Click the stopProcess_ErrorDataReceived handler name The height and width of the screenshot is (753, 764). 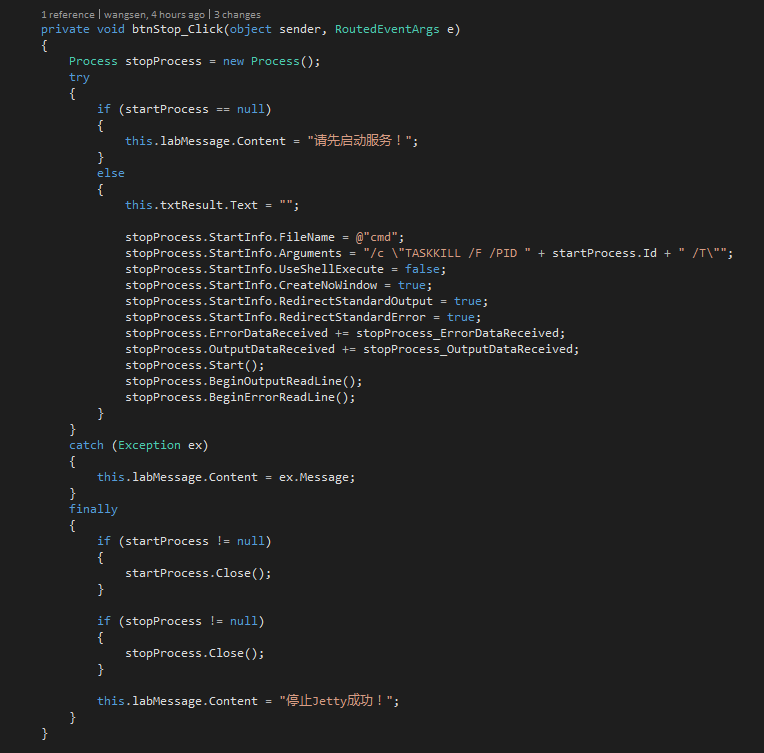[x=458, y=333]
